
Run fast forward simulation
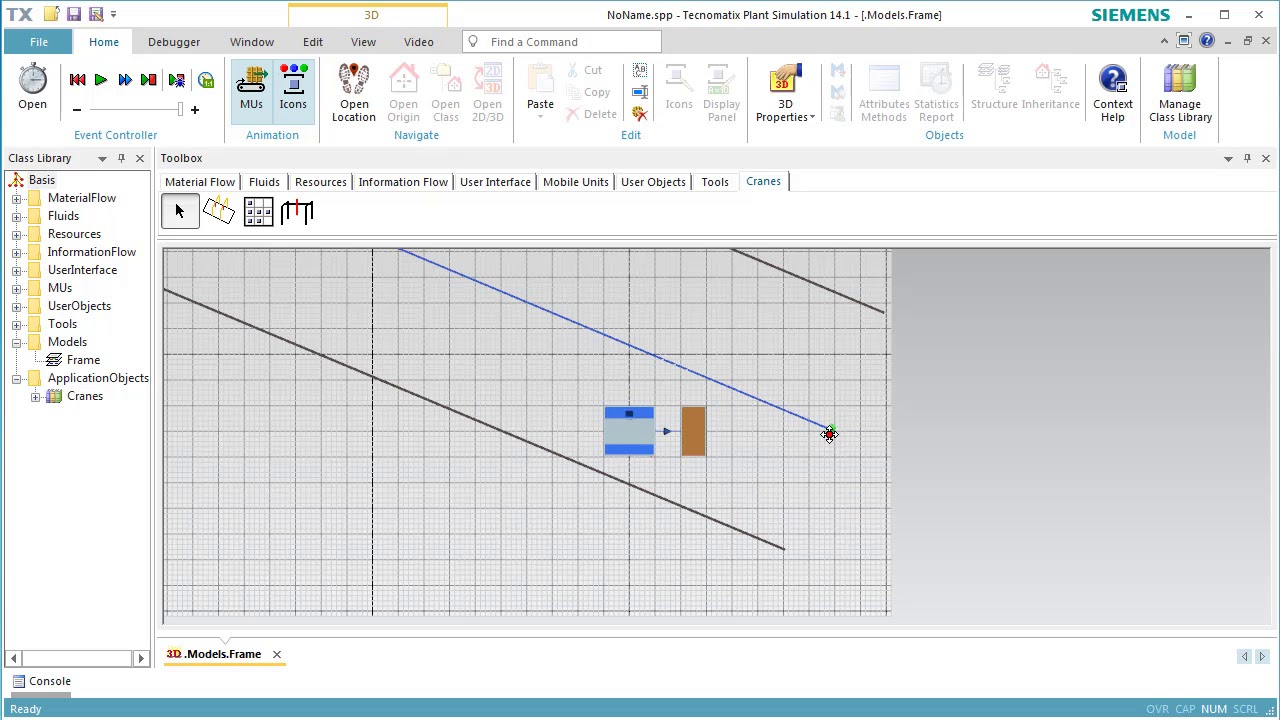pyautogui.click(x=125, y=80)
